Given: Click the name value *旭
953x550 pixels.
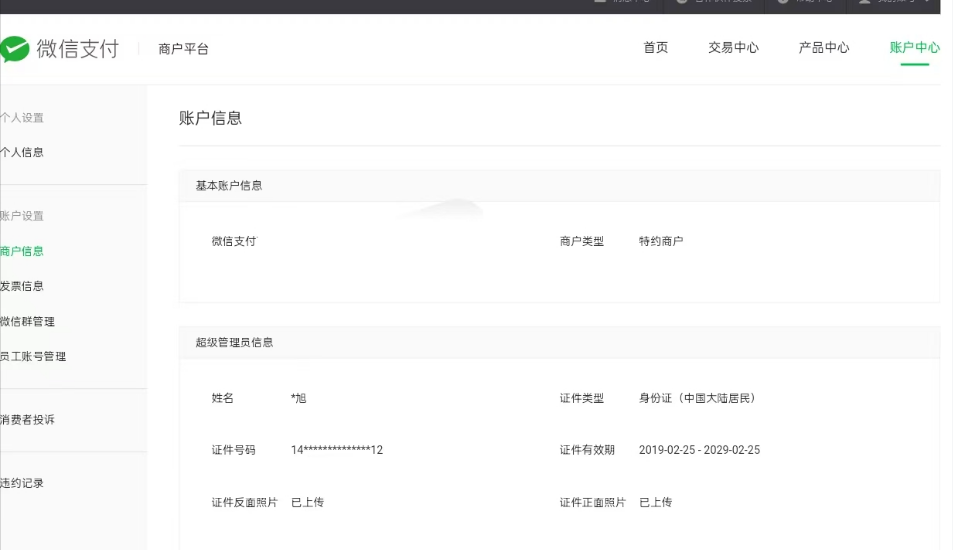Looking at the screenshot, I should pyautogui.click(x=298, y=399).
